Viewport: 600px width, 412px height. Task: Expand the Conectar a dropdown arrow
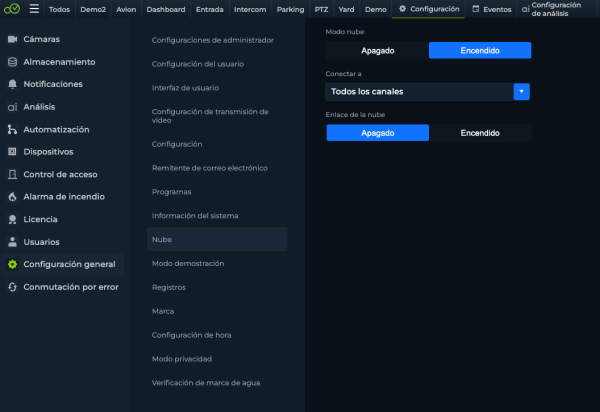522,92
